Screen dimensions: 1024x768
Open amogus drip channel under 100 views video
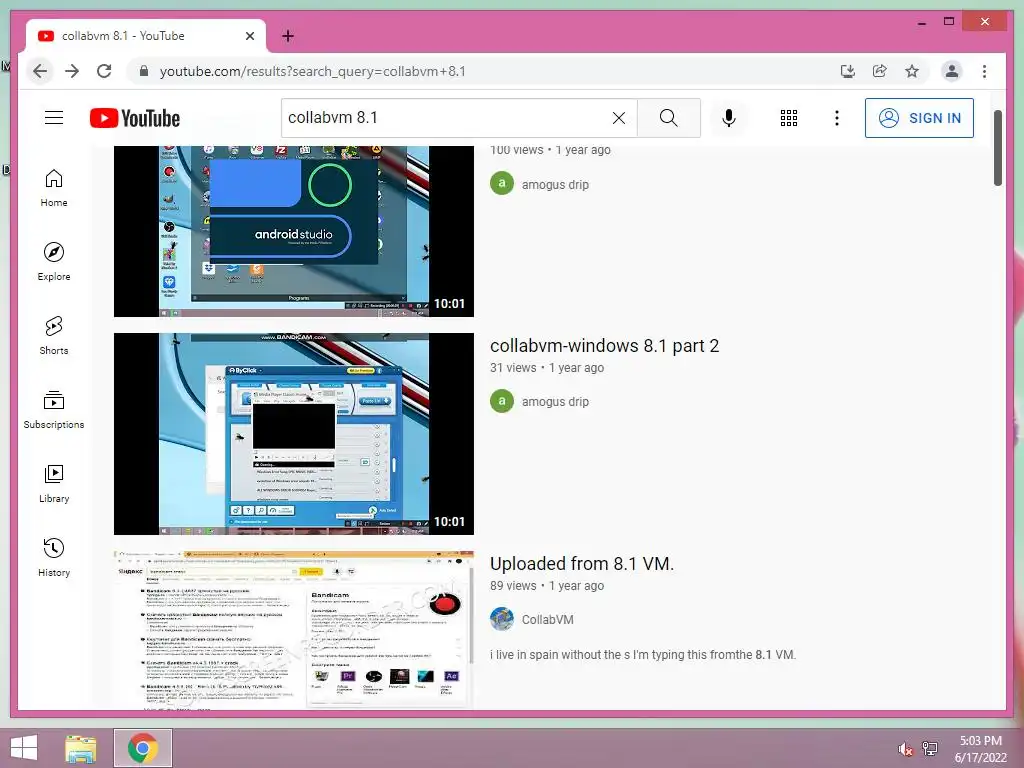coord(555,185)
